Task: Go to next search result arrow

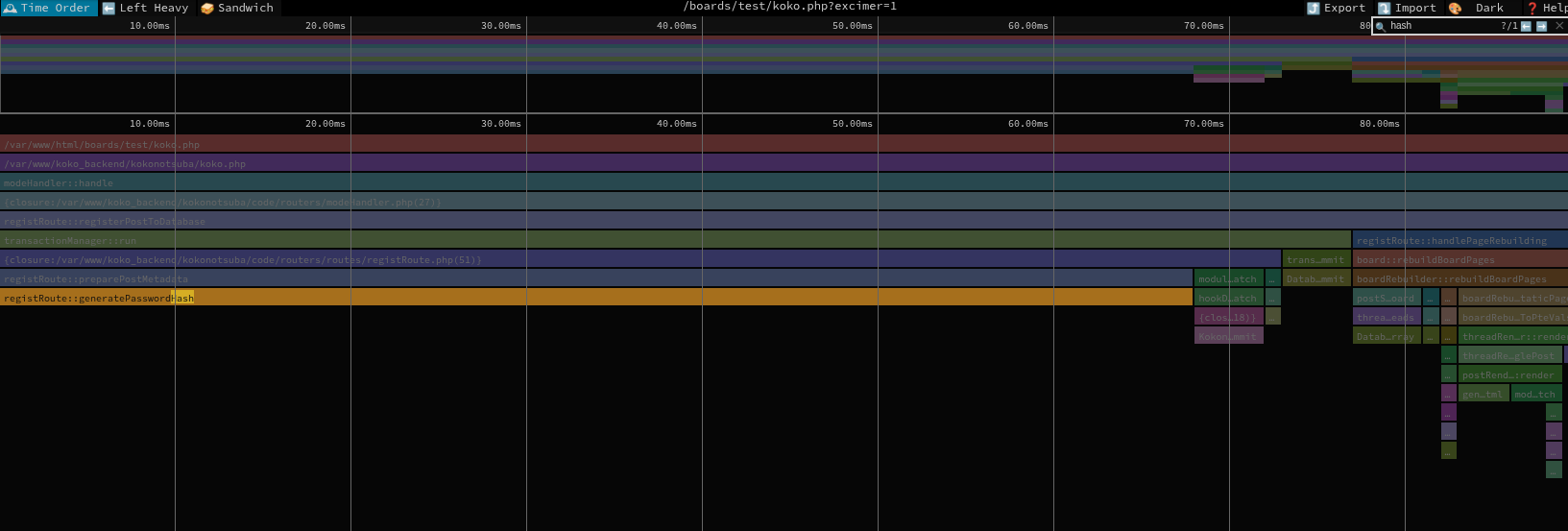Action: 1541,26
